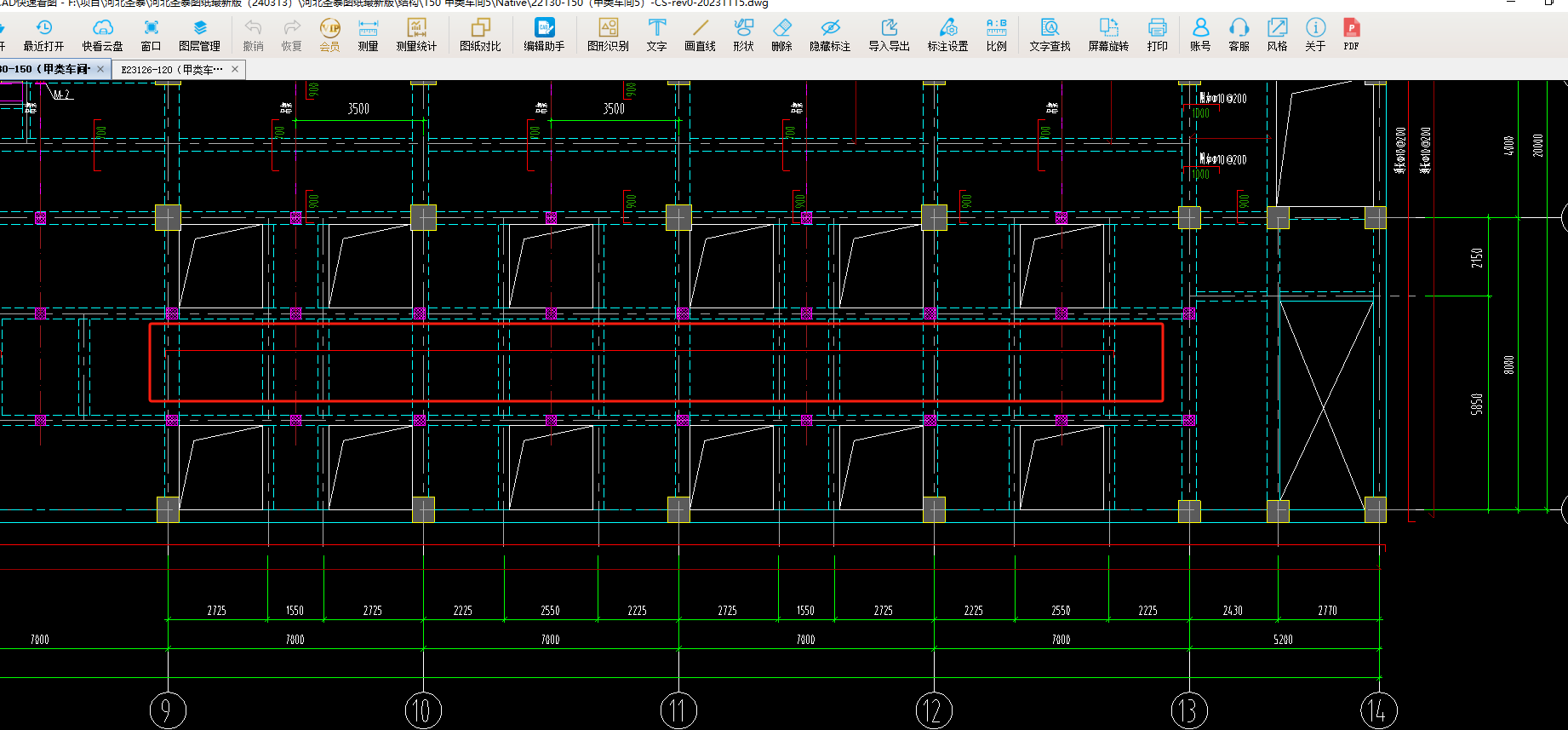Open 导入导出 import export tool

[889, 35]
